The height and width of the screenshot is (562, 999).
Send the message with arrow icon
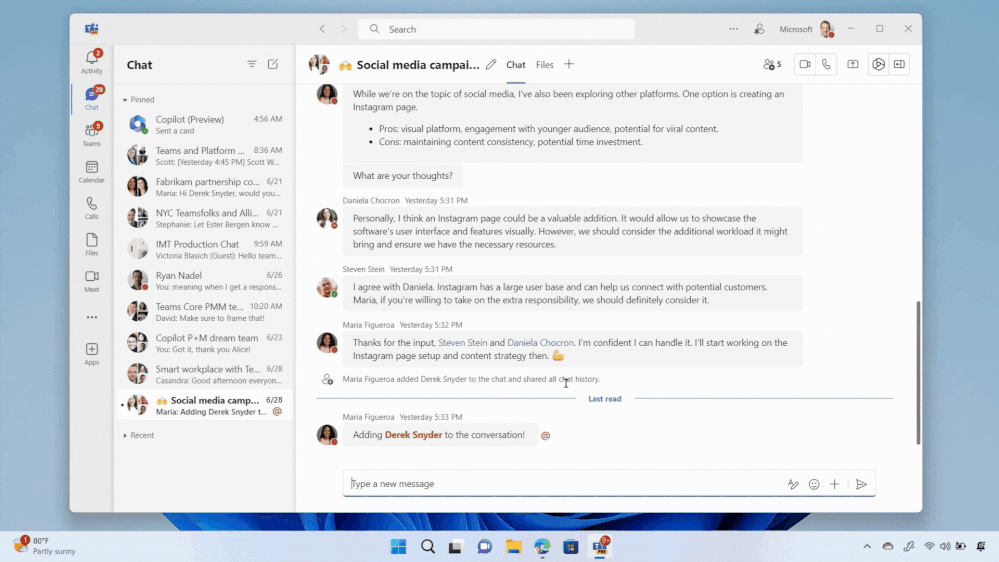point(861,484)
